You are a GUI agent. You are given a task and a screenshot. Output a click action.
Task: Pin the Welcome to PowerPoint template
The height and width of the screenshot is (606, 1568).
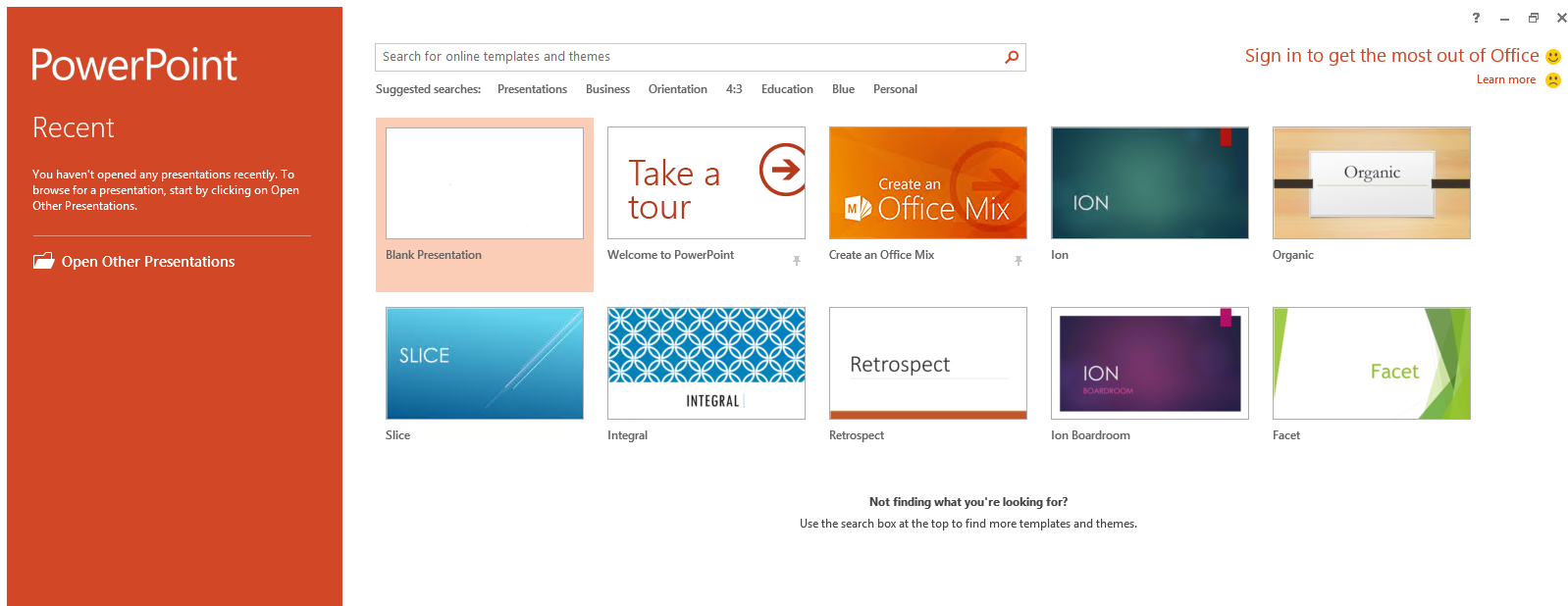797,260
